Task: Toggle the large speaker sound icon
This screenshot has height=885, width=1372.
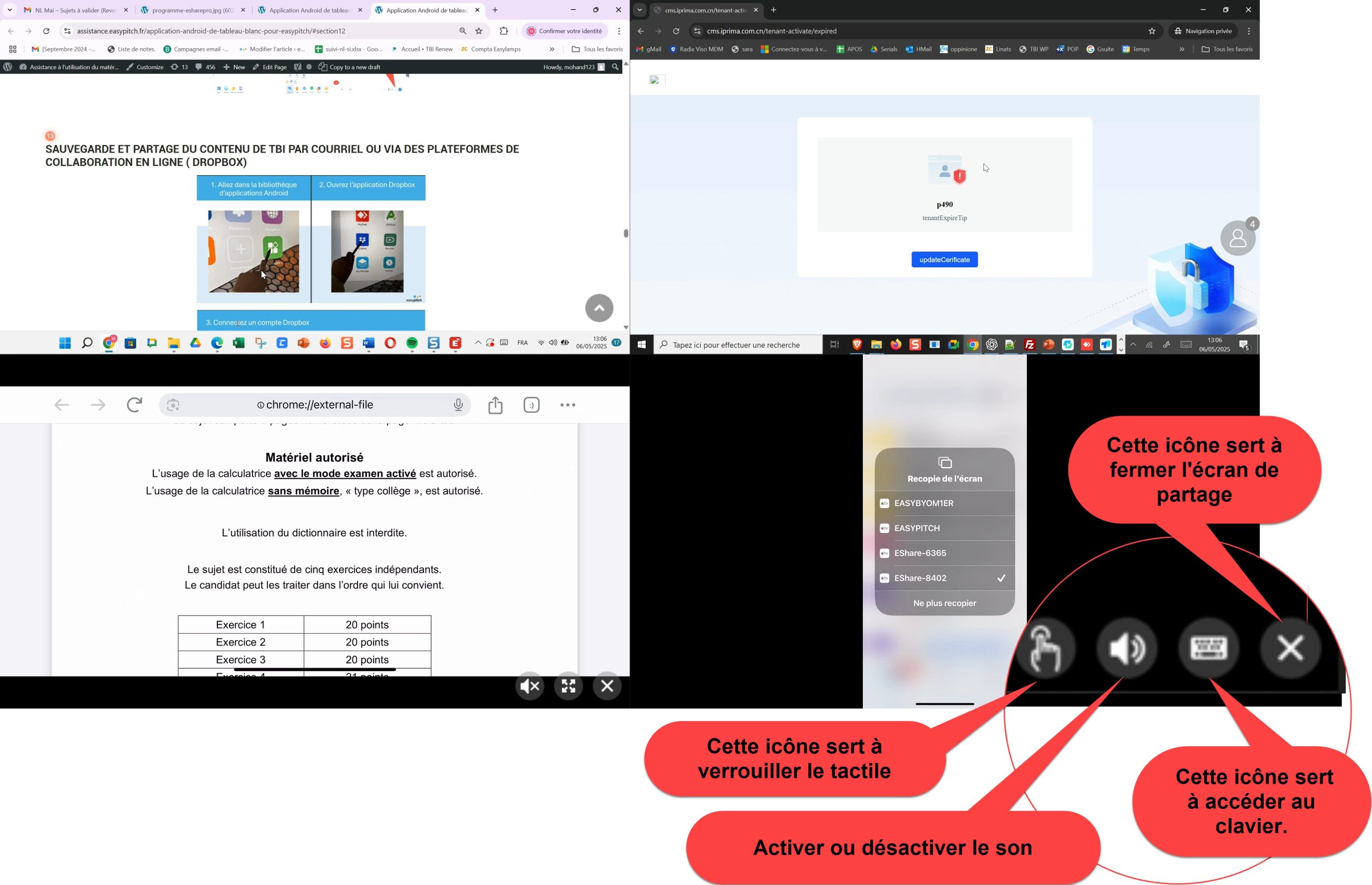Action: (1127, 648)
